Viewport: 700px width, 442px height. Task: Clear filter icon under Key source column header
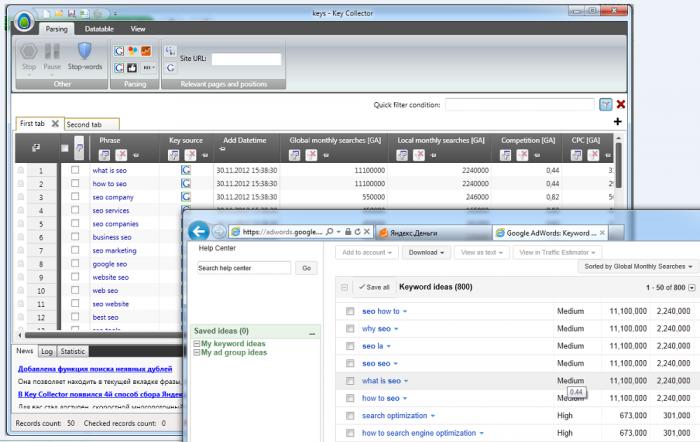[x=191, y=155]
